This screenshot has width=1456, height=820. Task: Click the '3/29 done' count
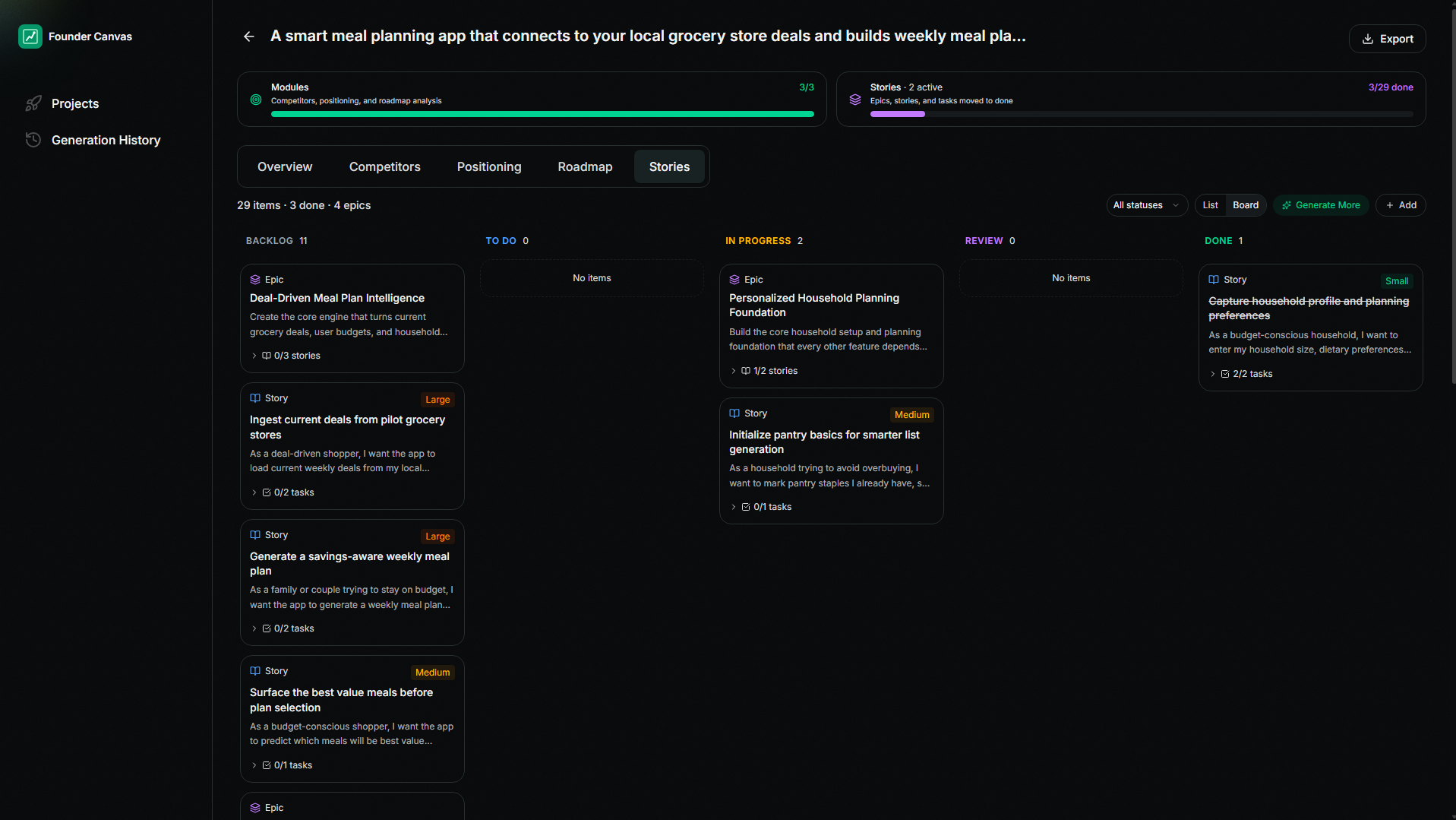[1391, 87]
